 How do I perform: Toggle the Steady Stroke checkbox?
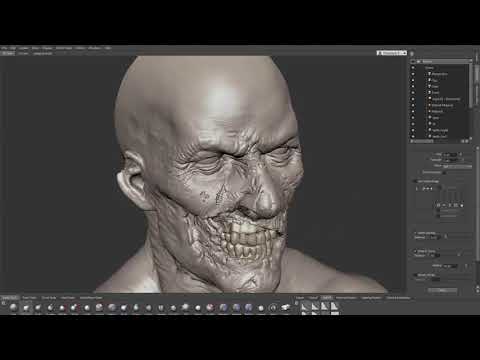(x=415, y=251)
